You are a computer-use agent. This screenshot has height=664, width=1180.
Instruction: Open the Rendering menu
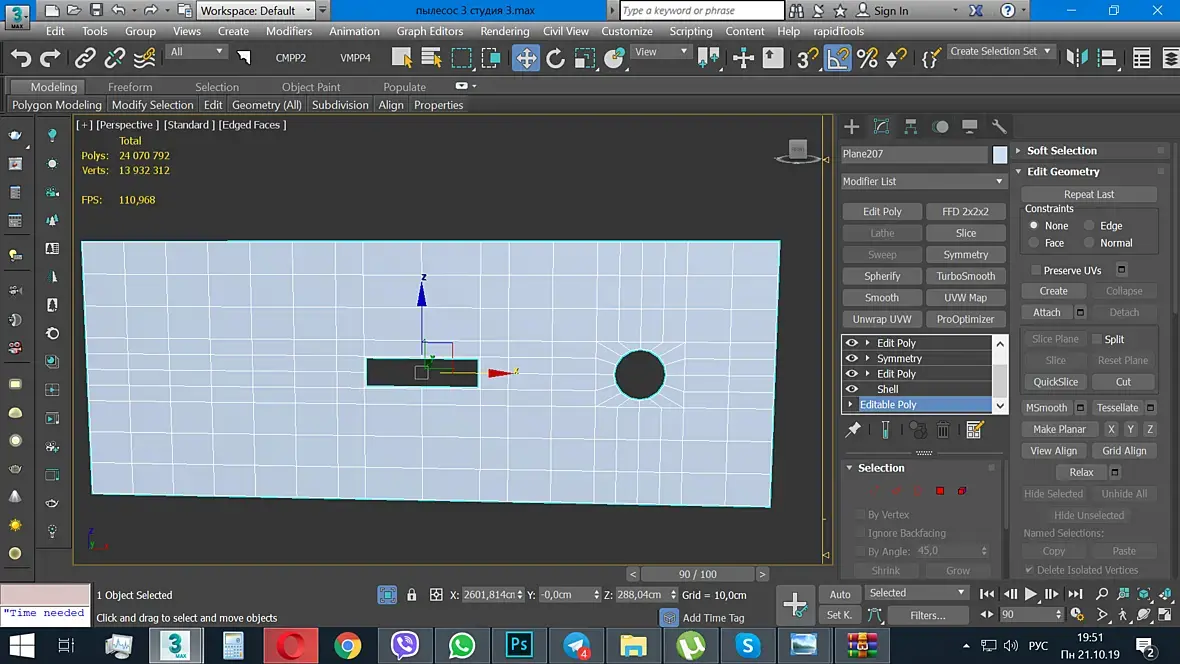coord(504,31)
